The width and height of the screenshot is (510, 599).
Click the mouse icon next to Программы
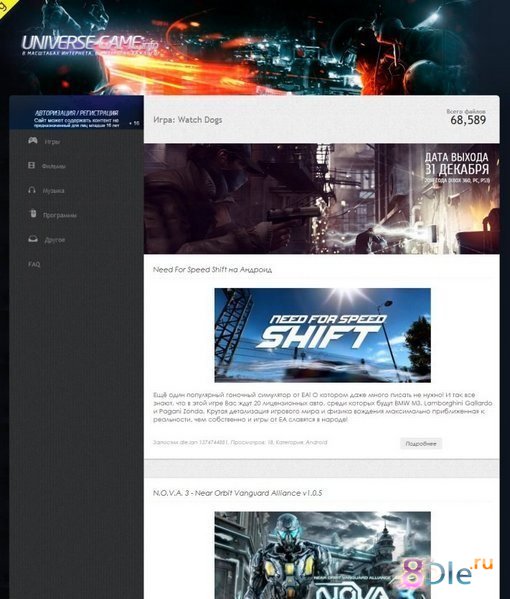tap(33, 213)
